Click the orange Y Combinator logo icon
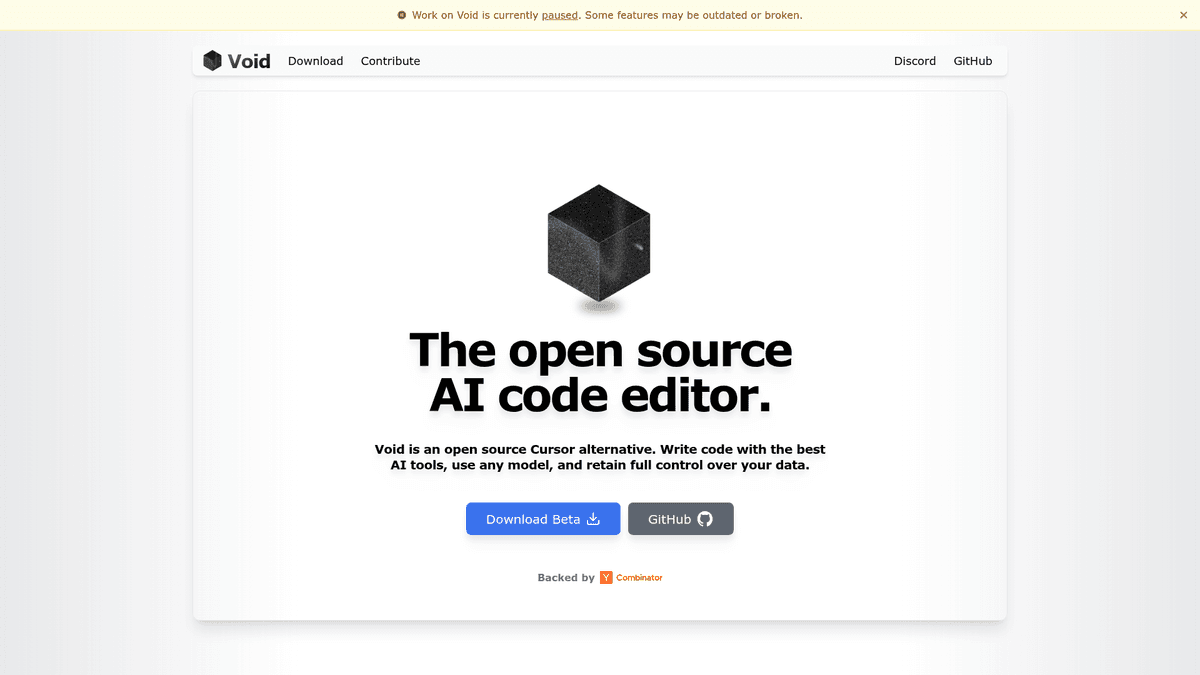 pos(607,577)
